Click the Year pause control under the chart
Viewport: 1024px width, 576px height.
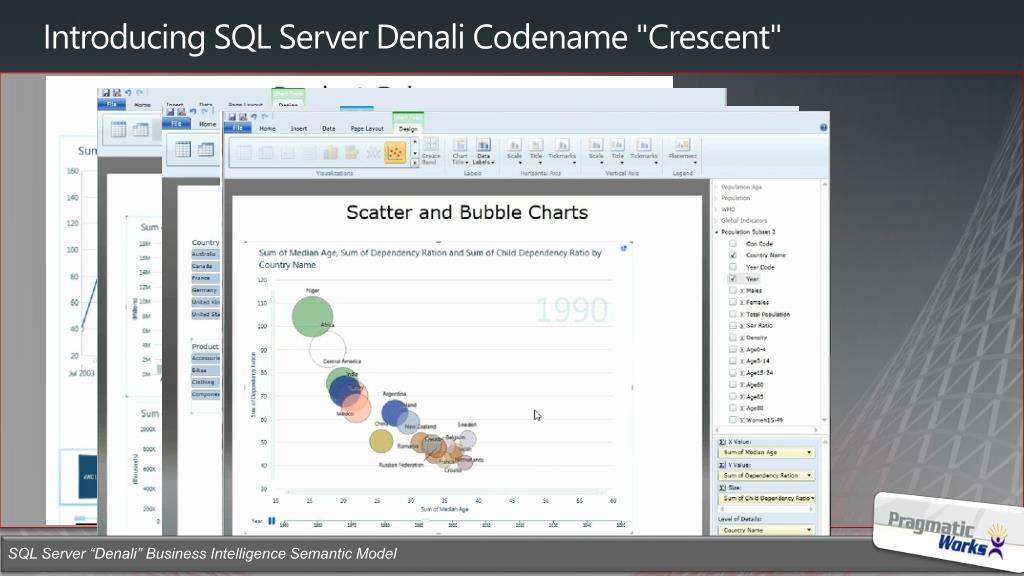pyautogui.click(x=272, y=521)
